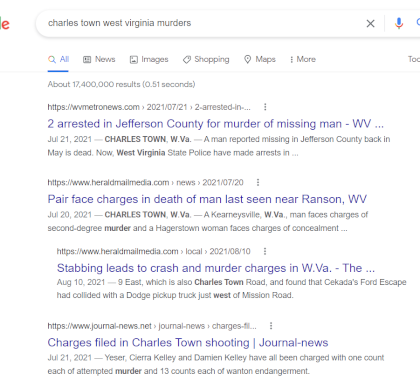
Task: Click the journal-news.net URL breadcrumb
Action: click(x=152, y=326)
